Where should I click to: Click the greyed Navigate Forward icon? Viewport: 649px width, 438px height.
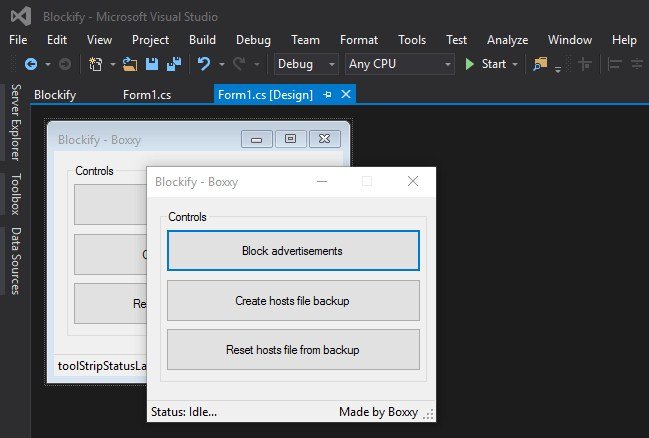click(65, 64)
